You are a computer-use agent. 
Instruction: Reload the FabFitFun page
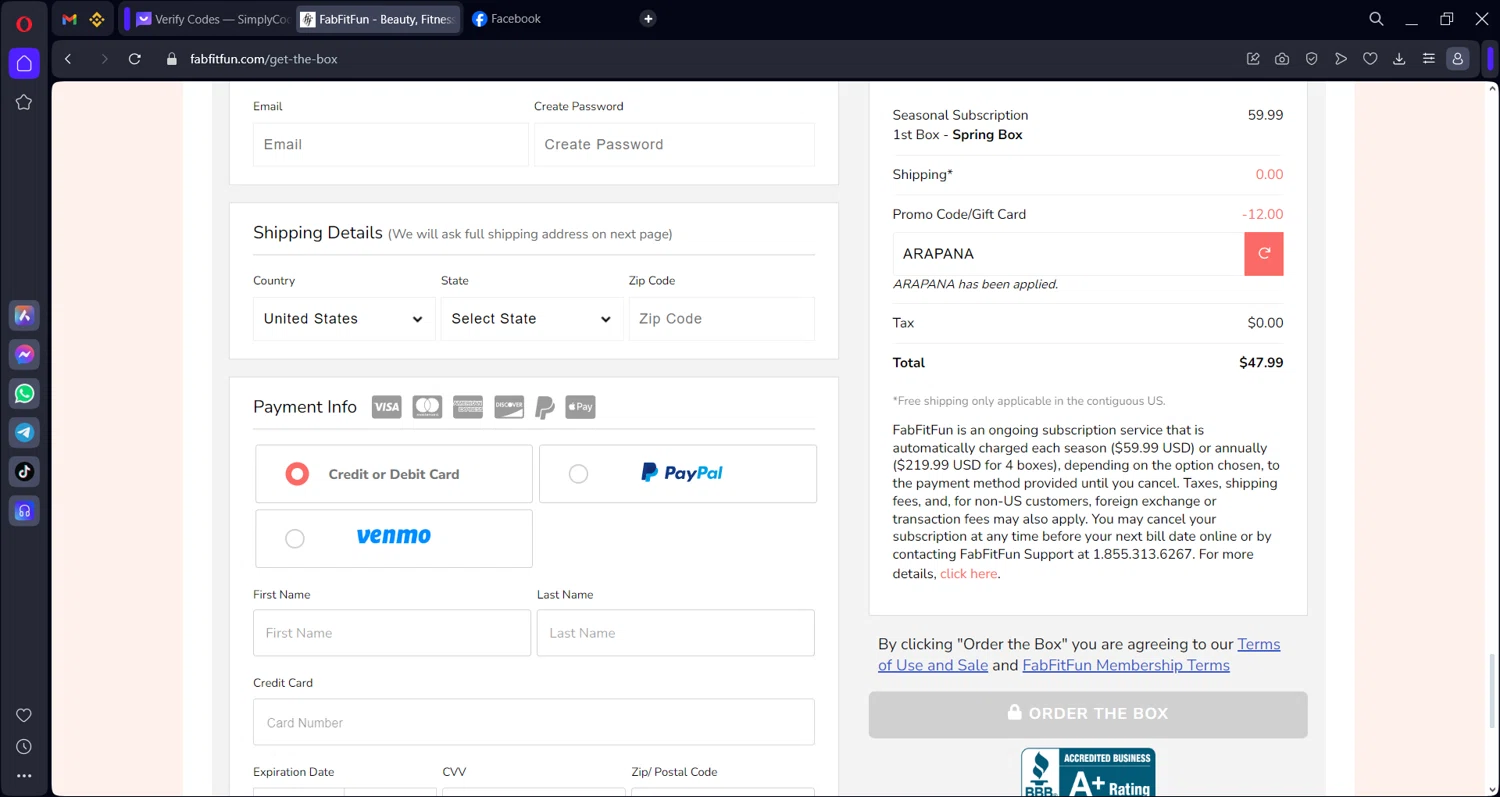[x=135, y=59]
